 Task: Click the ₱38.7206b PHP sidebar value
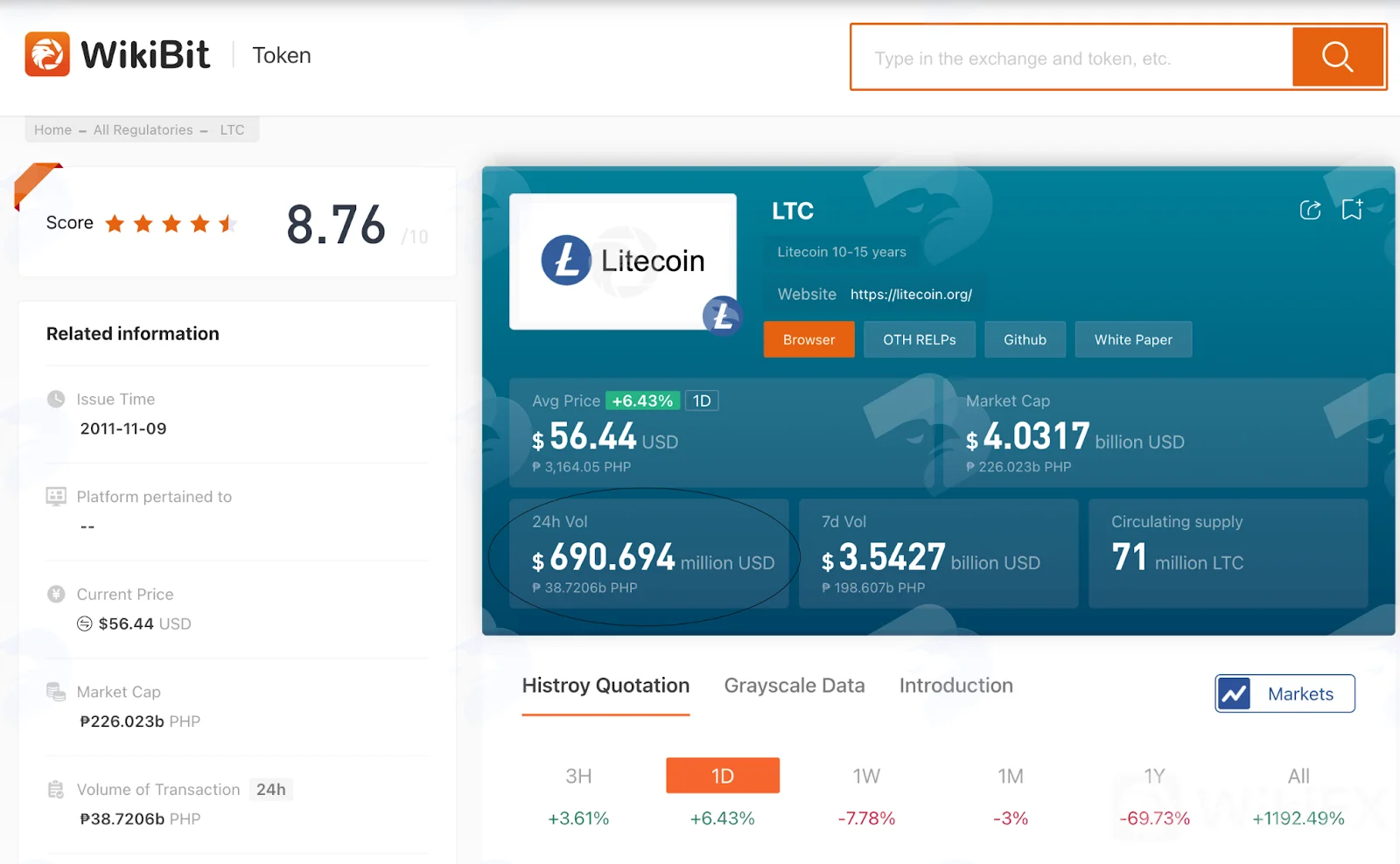pos(140,819)
